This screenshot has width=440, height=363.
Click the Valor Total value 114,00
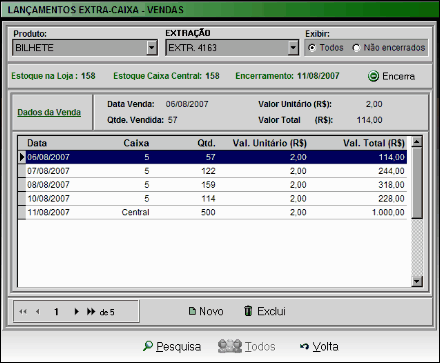click(x=369, y=120)
